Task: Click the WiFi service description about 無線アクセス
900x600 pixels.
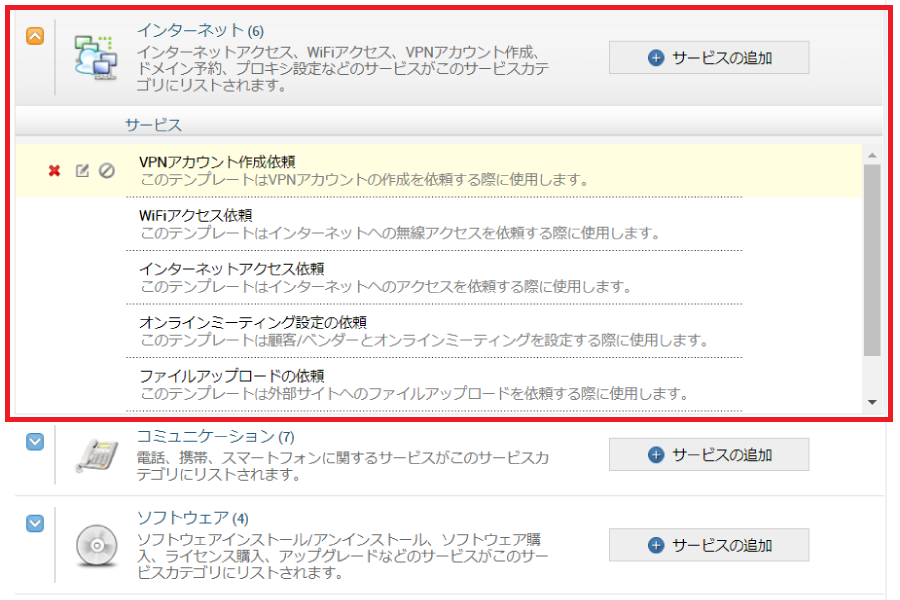Action: pos(400,233)
